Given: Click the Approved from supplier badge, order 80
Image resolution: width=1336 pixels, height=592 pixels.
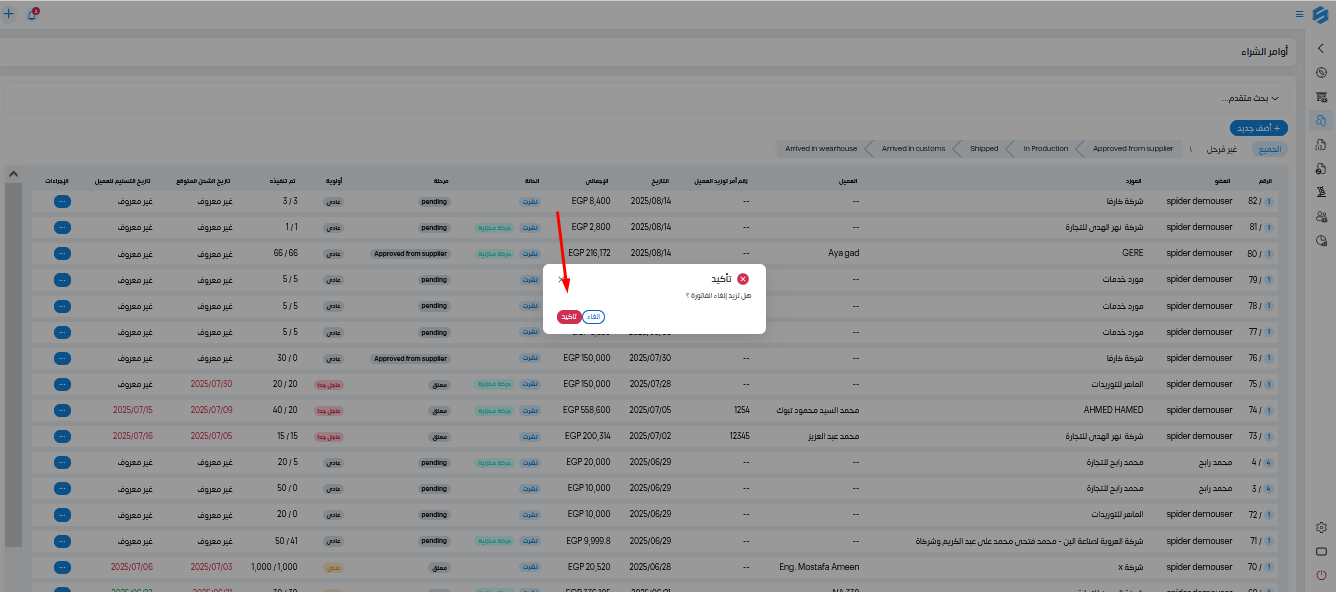Looking at the screenshot, I should (410, 254).
